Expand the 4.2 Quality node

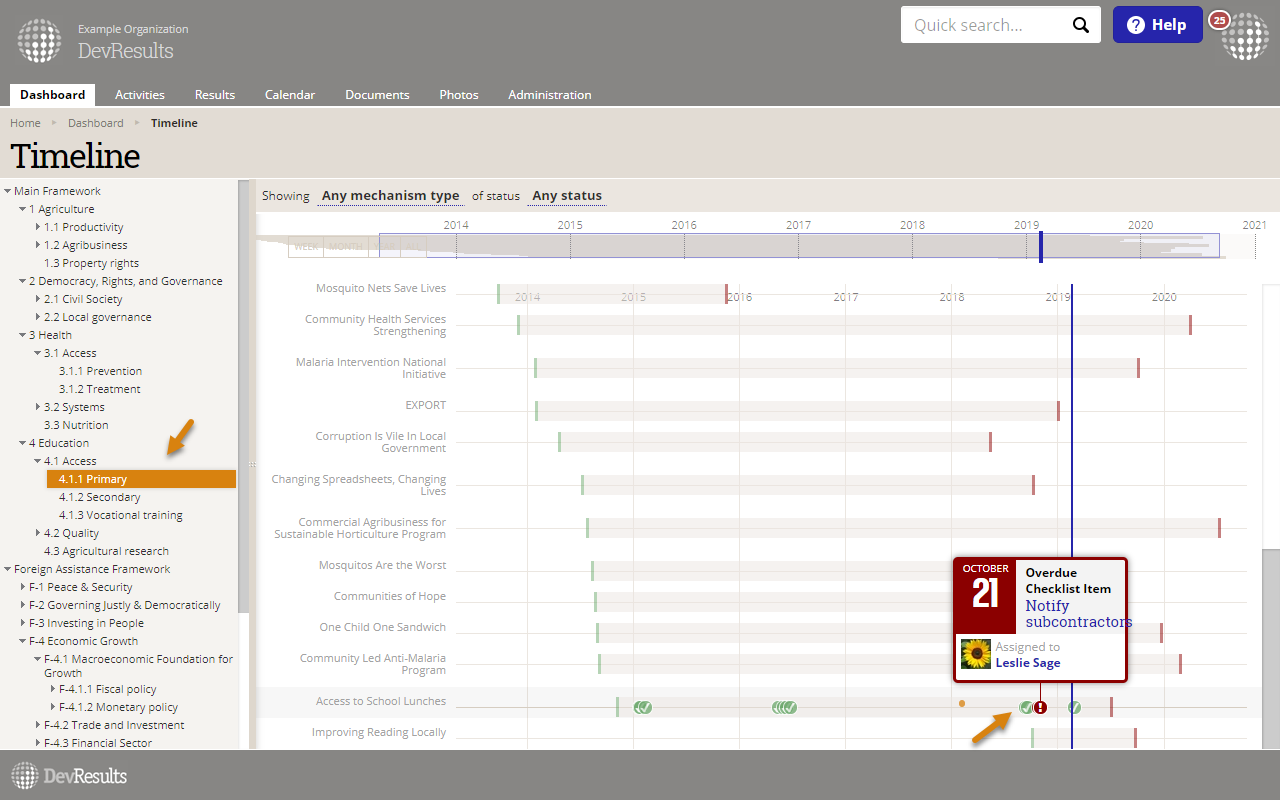pyautogui.click(x=38, y=533)
